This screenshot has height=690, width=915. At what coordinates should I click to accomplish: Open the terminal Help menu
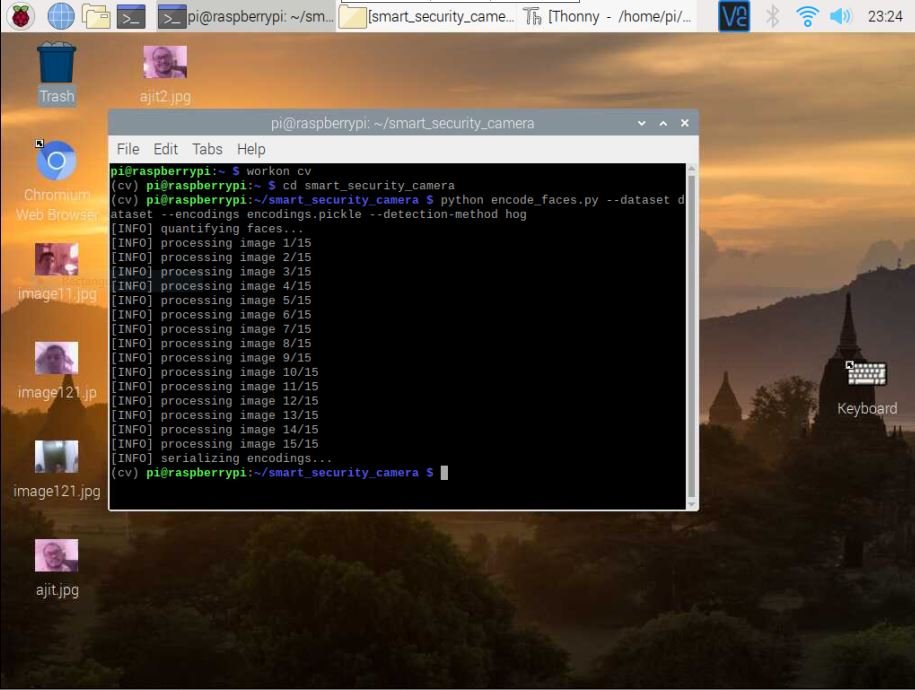click(251, 149)
